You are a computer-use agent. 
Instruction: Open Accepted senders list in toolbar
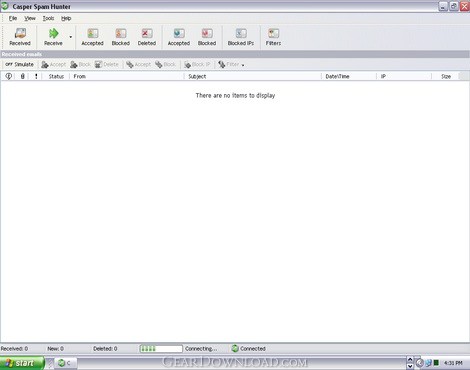[x=92, y=37]
